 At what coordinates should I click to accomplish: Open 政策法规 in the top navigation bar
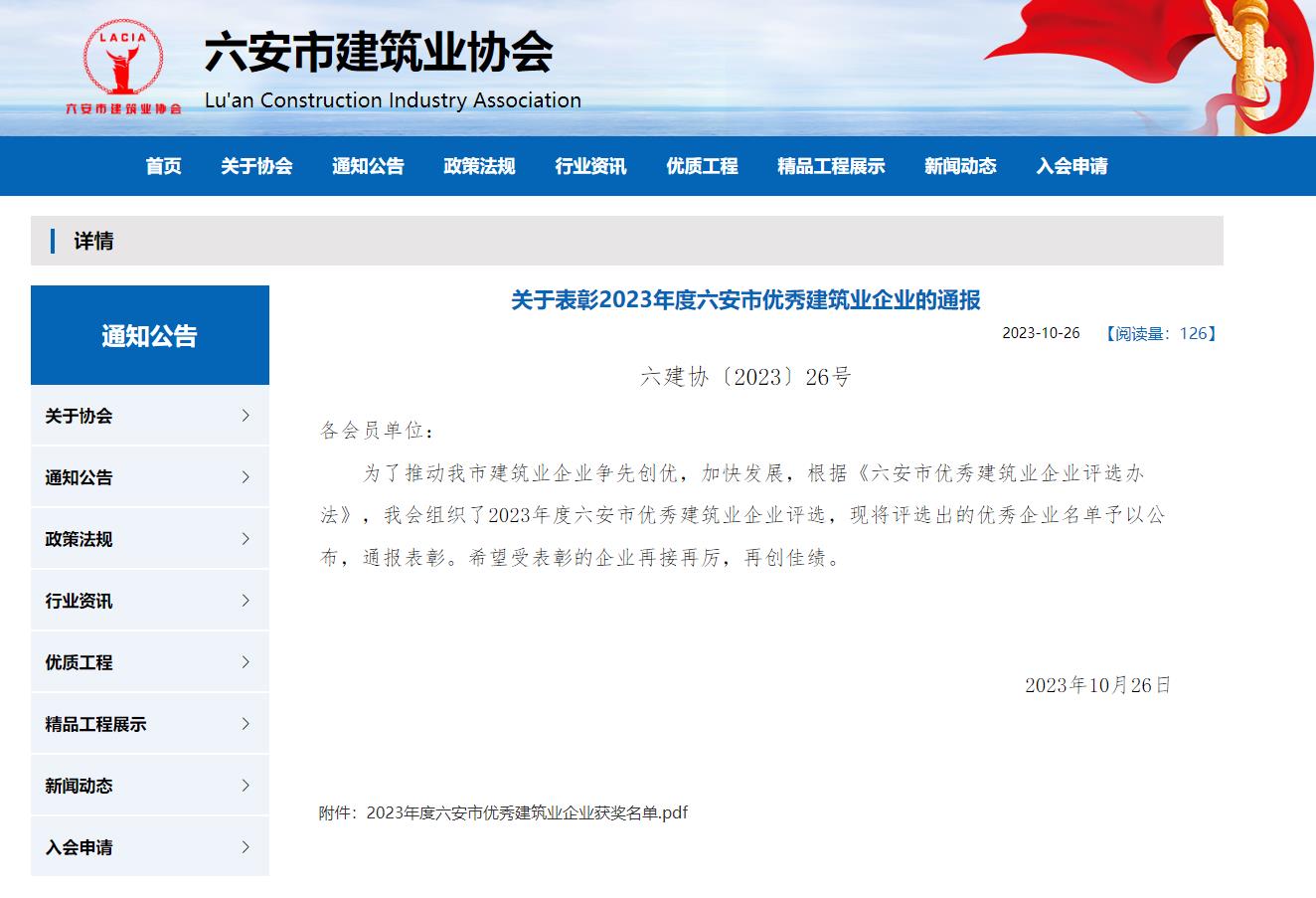479,166
